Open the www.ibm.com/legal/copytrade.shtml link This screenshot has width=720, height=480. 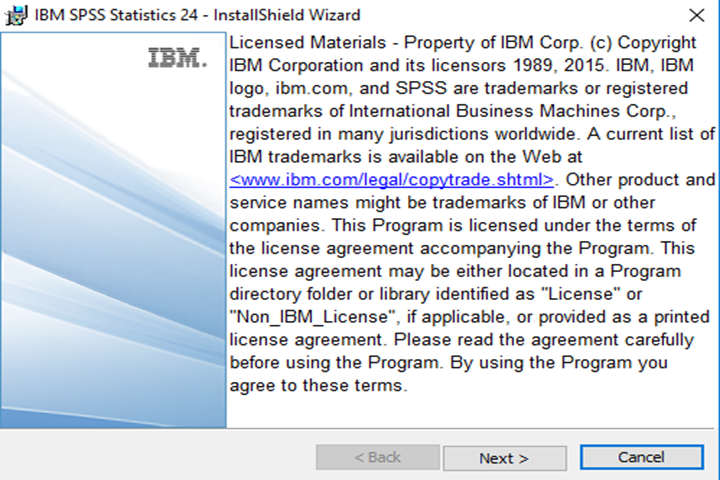(392, 180)
